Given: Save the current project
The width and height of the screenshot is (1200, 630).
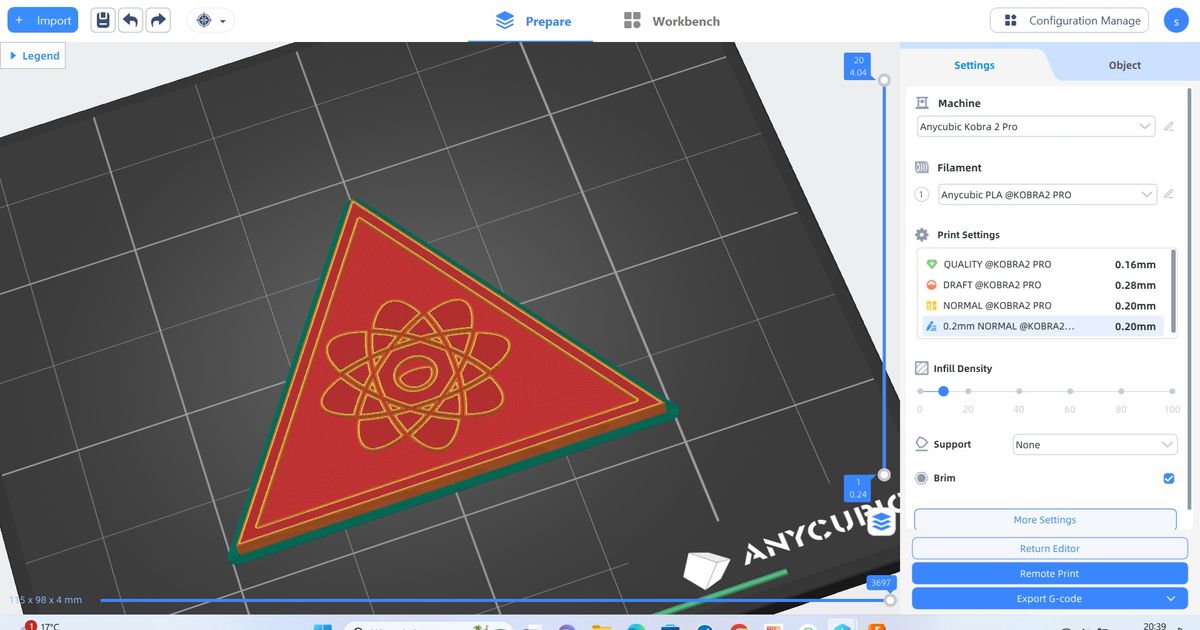Looking at the screenshot, I should click(103, 19).
